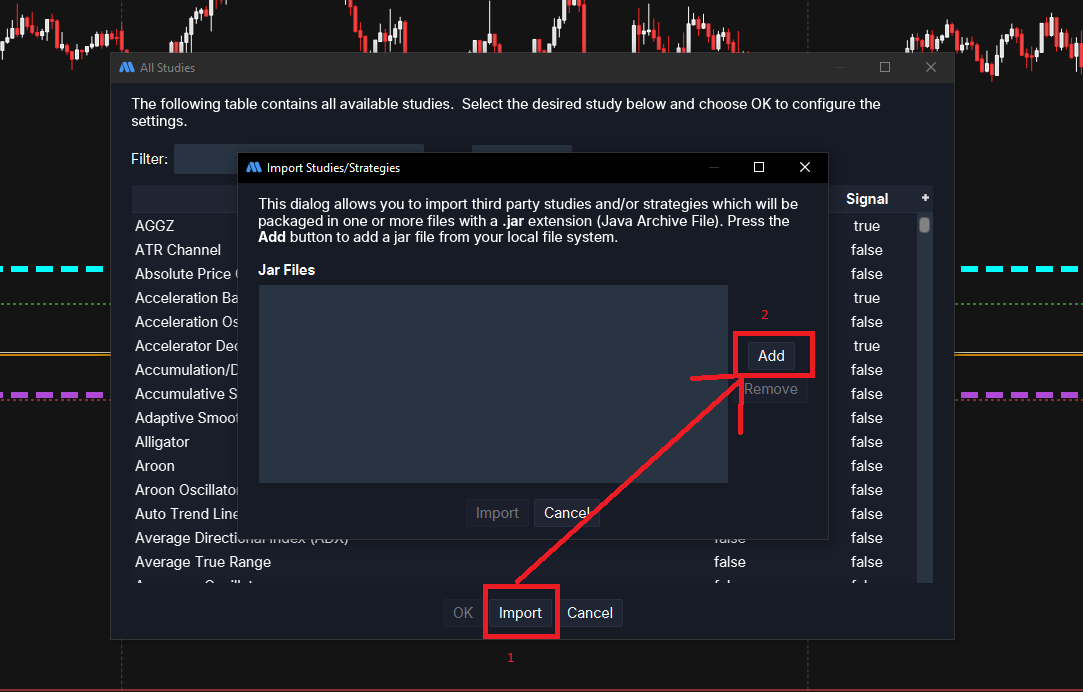1083x692 pixels.
Task: Select the Auto Trend Line study
Action: pyautogui.click(x=186, y=514)
